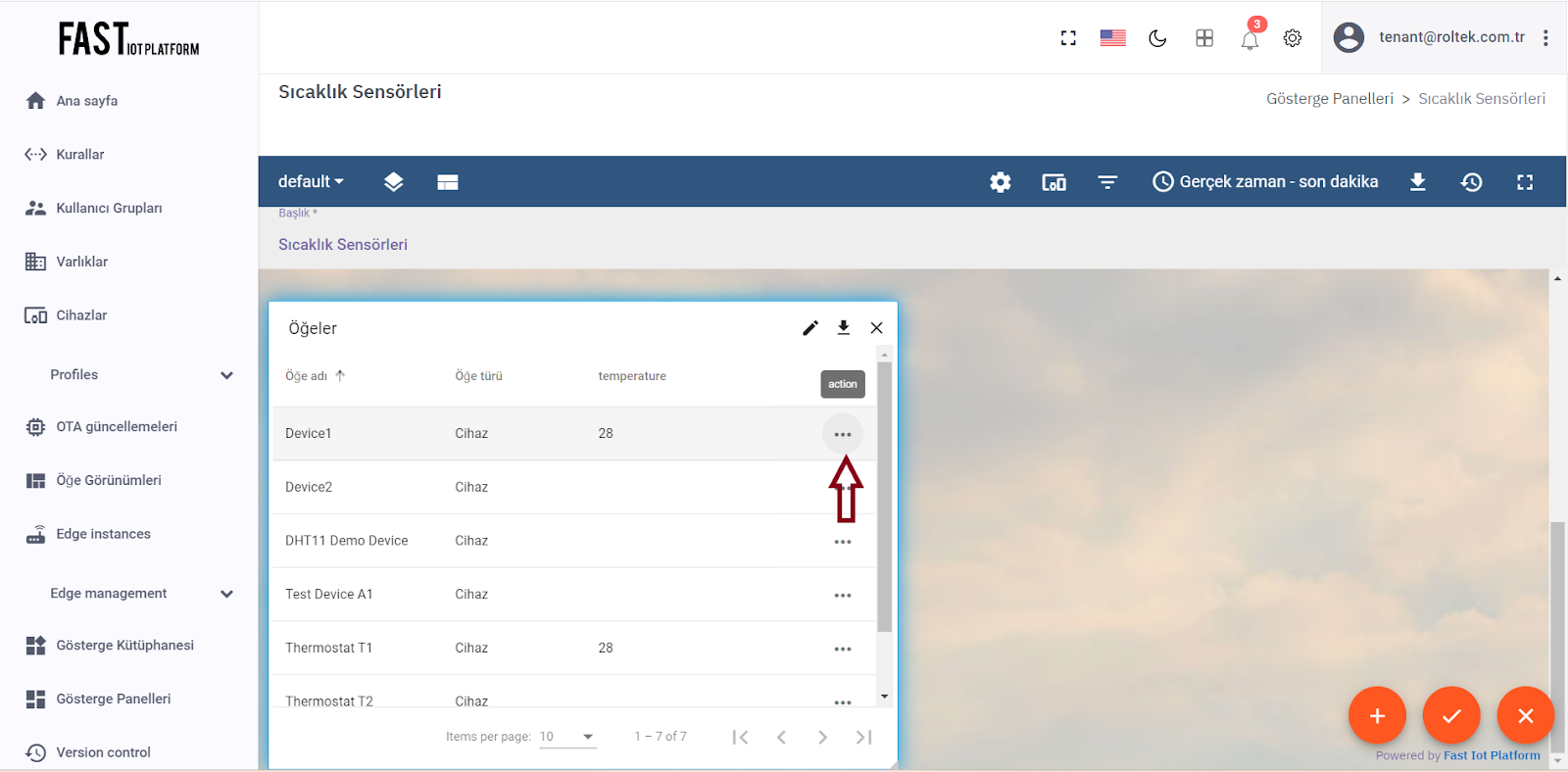The width and height of the screenshot is (1568, 772).
Task: Go to next table page
Action: coord(822,737)
